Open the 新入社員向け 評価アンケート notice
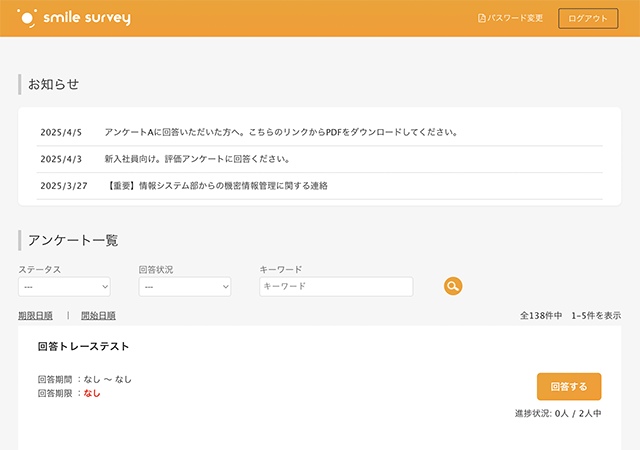The height and width of the screenshot is (450, 640). 197,159
